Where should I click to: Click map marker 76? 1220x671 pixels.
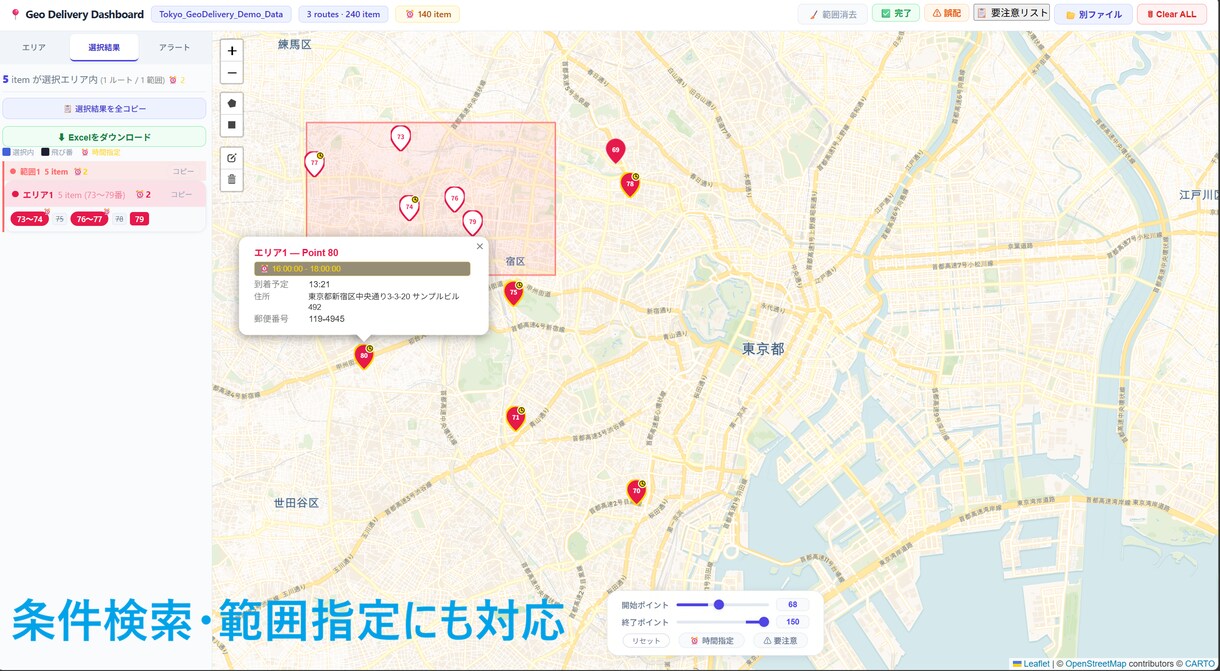(454, 199)
